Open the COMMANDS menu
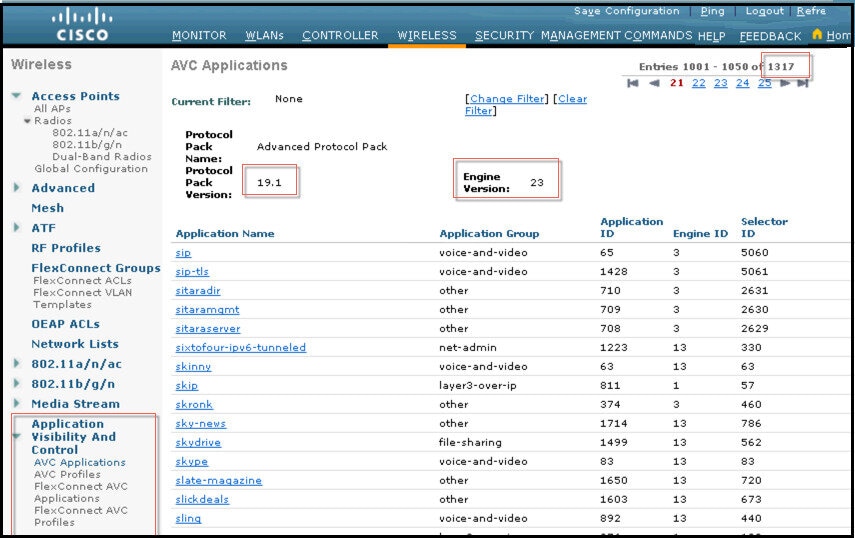Screen dimensions: 855x538 pyautogui.click(x=658, y=35)
